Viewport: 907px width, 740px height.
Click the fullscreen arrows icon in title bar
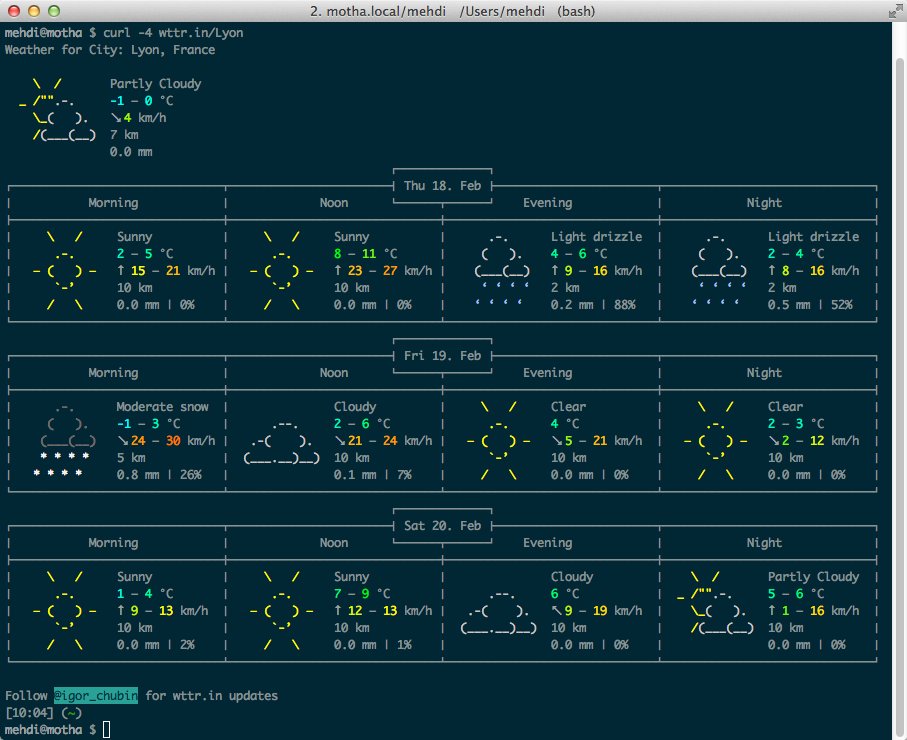tap(895, 10)
